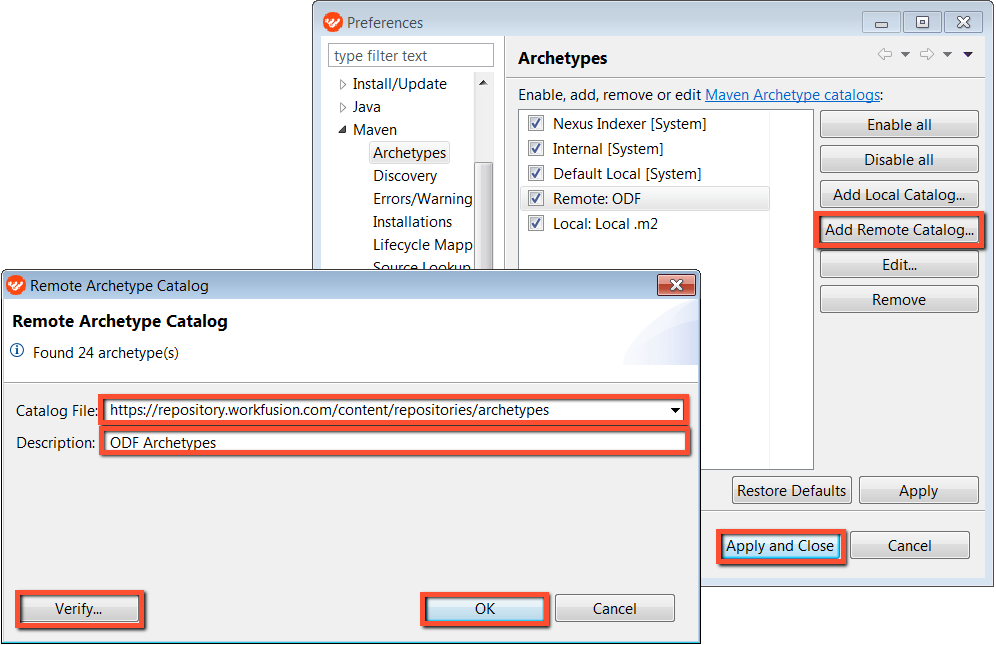Open the Maven Archetype catalogs link

(792, 95)
